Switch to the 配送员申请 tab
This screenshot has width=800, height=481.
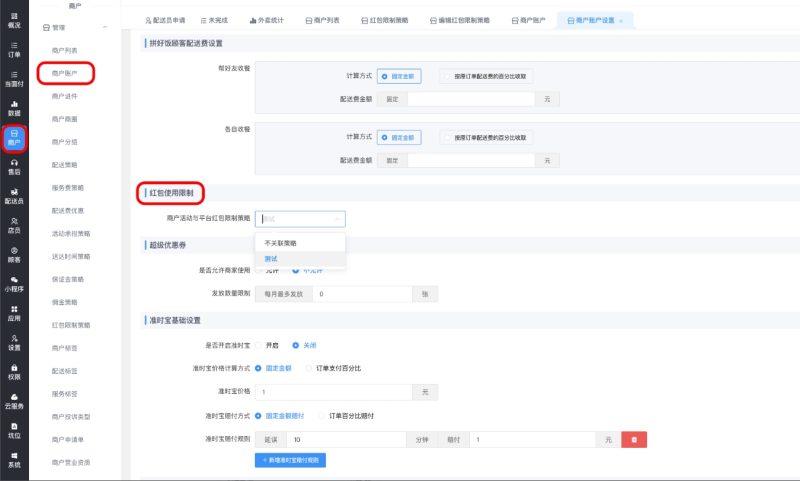pyautogui.click(x=165, y=20)
